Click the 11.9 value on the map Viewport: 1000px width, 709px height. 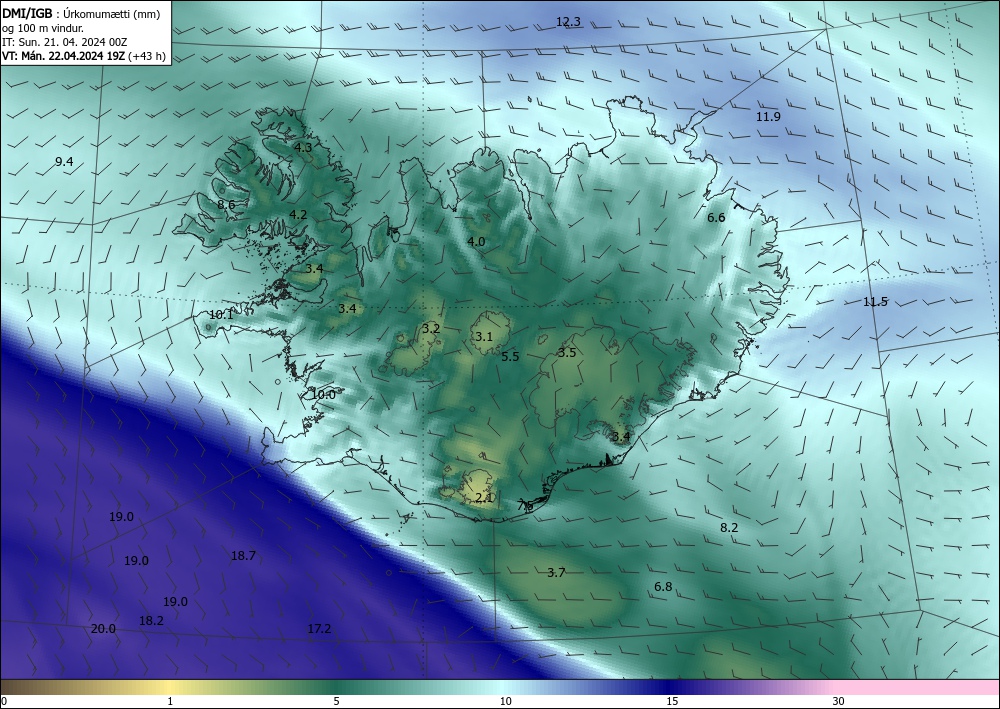click(x=768, y=117)
